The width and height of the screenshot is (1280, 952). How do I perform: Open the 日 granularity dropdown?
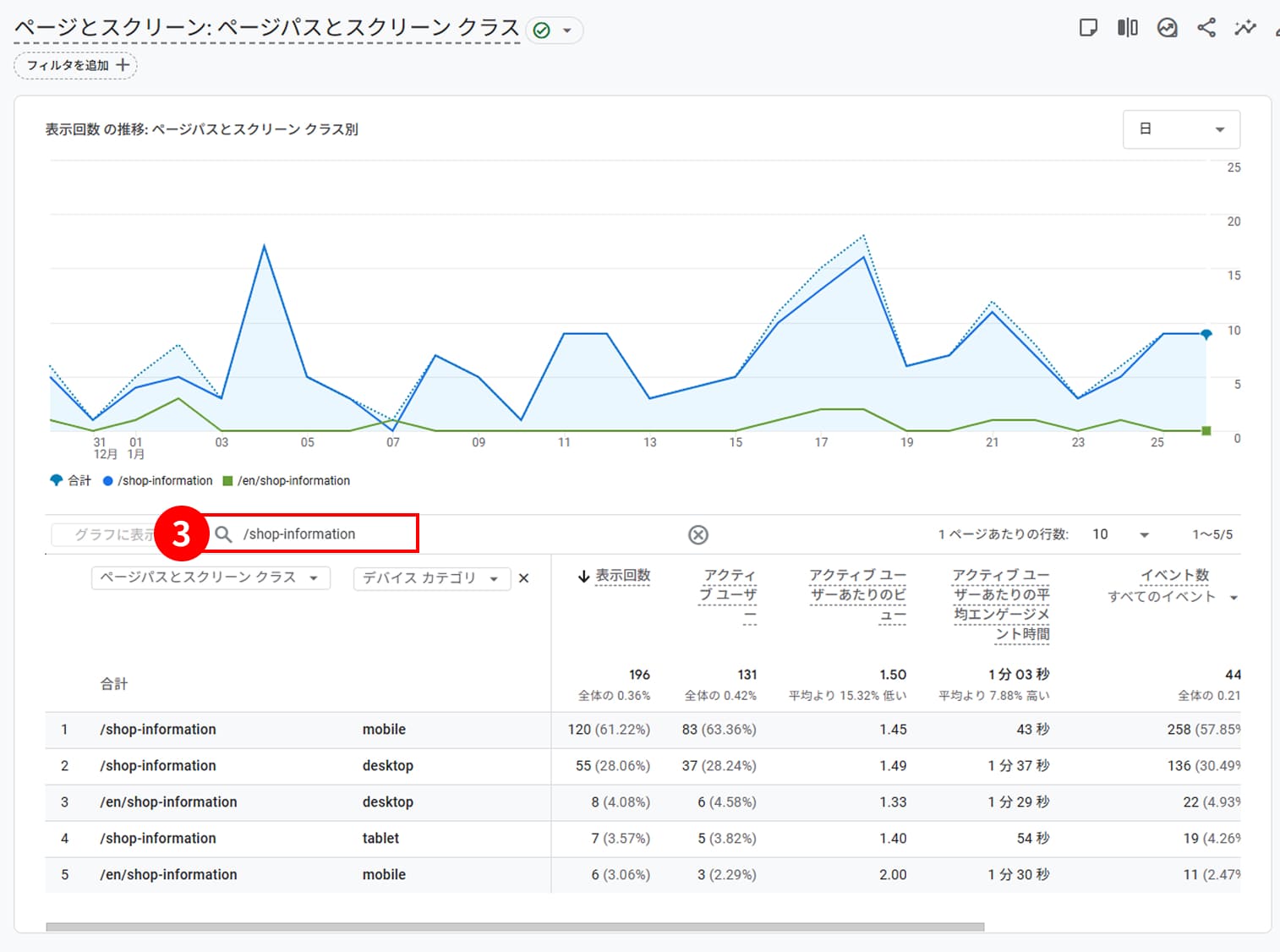tap(1181, 129)
